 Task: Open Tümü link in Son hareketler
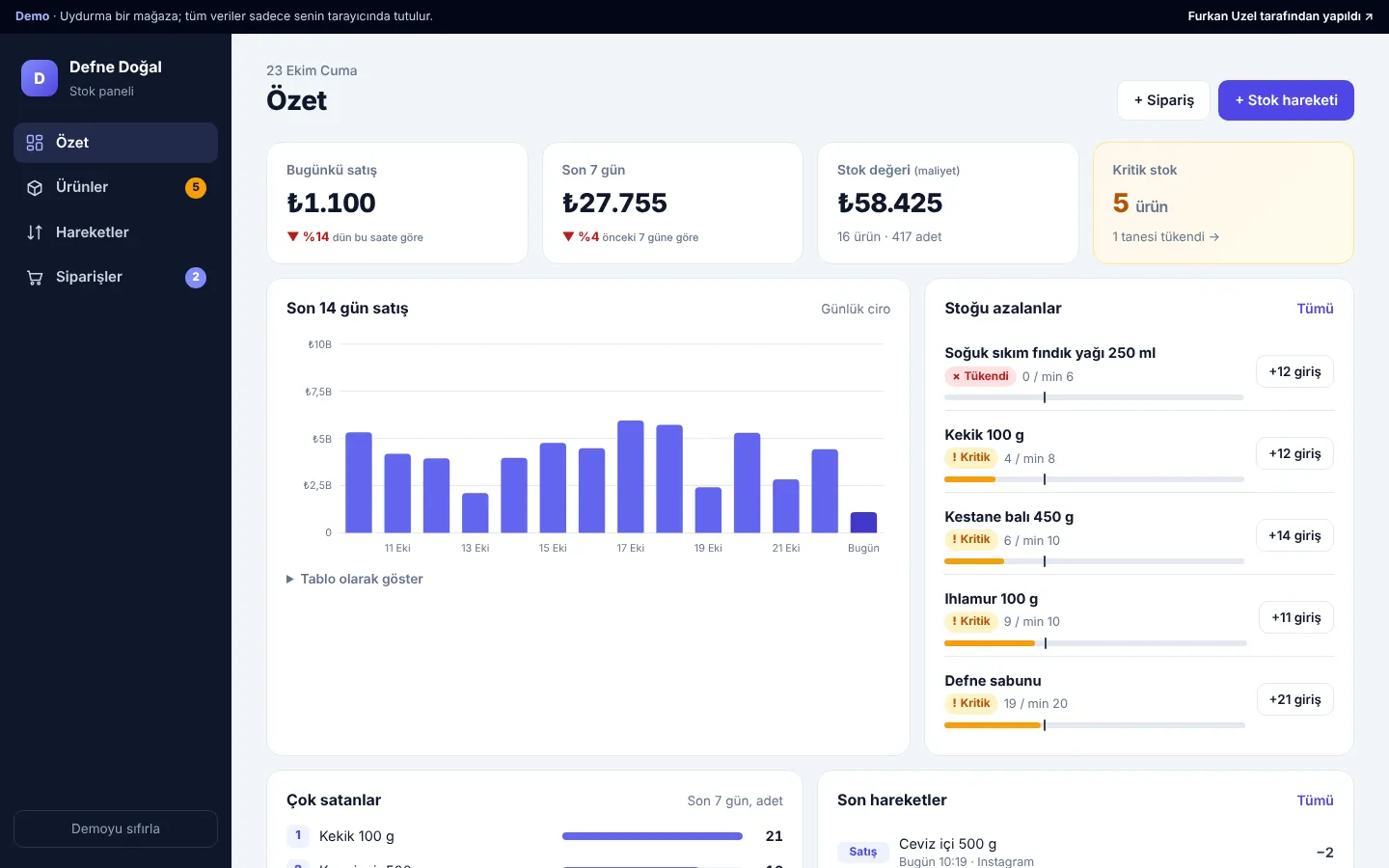tap(1315, 800)
